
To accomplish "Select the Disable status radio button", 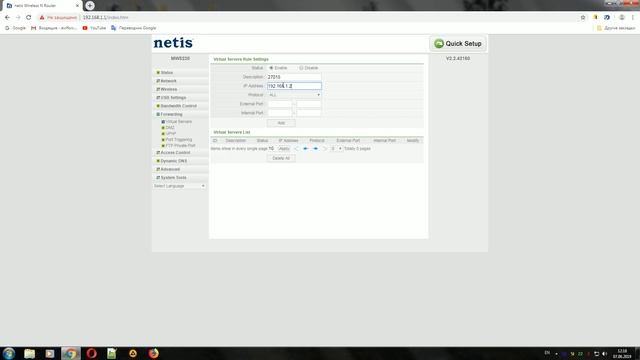I will (x=301, y=68).
